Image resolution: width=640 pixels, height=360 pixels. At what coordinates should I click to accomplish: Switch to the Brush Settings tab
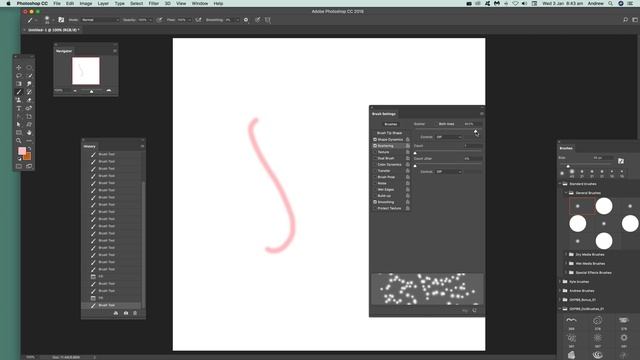(384, 114)
